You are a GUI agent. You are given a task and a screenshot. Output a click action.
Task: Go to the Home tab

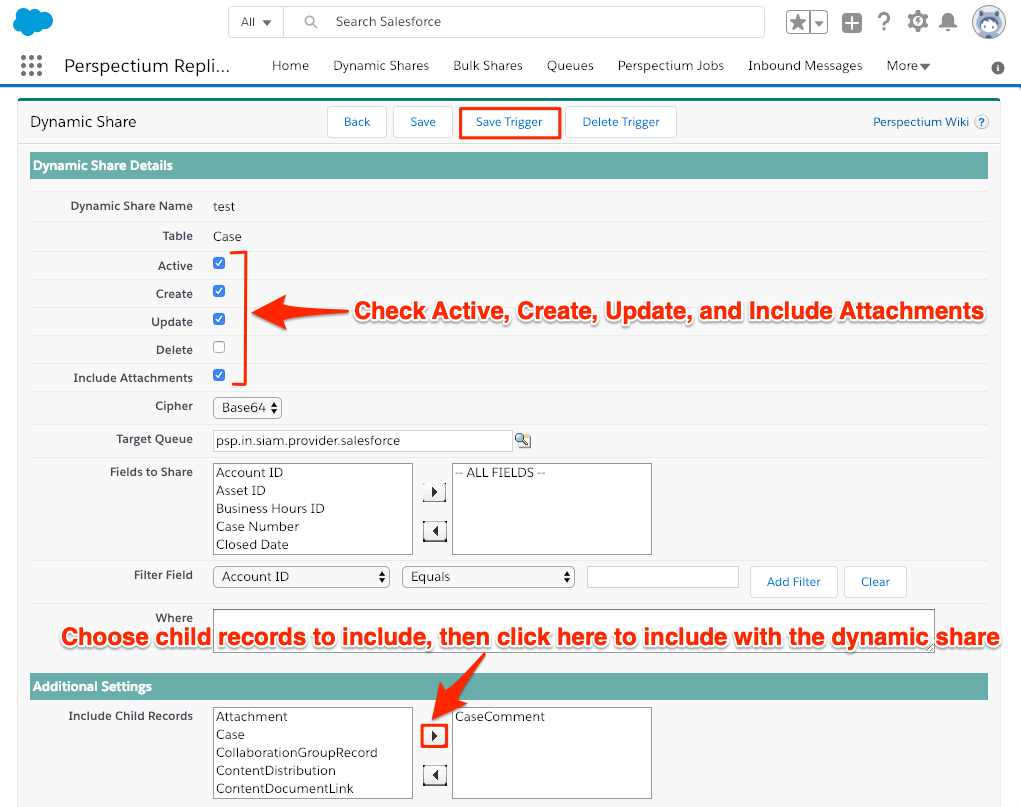point(290,66)
